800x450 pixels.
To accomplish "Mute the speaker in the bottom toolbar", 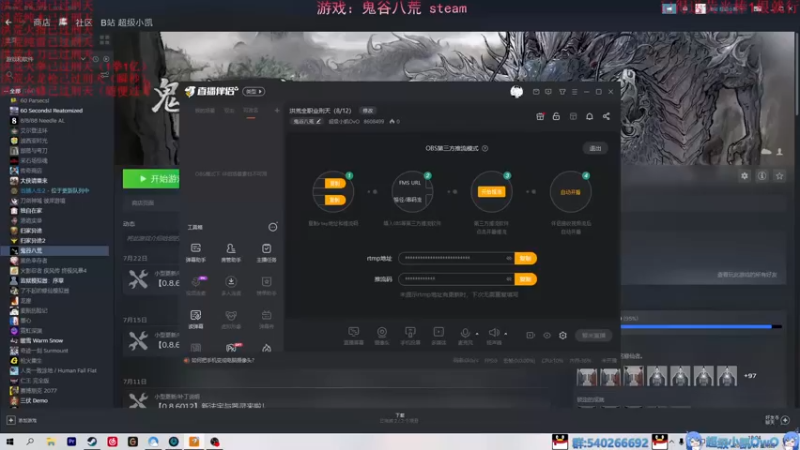I will click(x=493, y=333).
